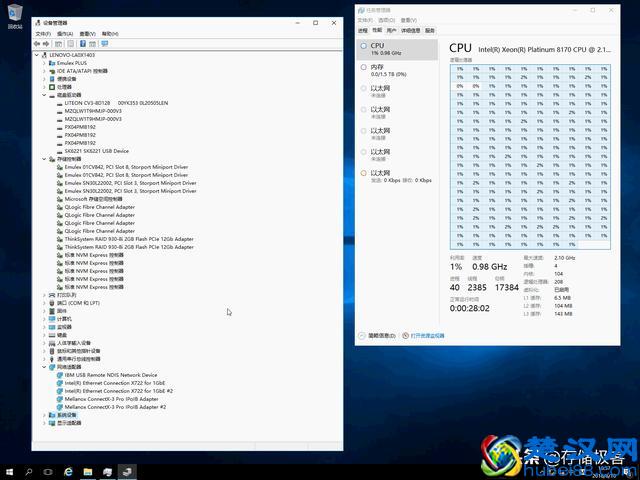
Task: Select the IBM USB Remote NDIS Network Device
Action: [98, 375]
